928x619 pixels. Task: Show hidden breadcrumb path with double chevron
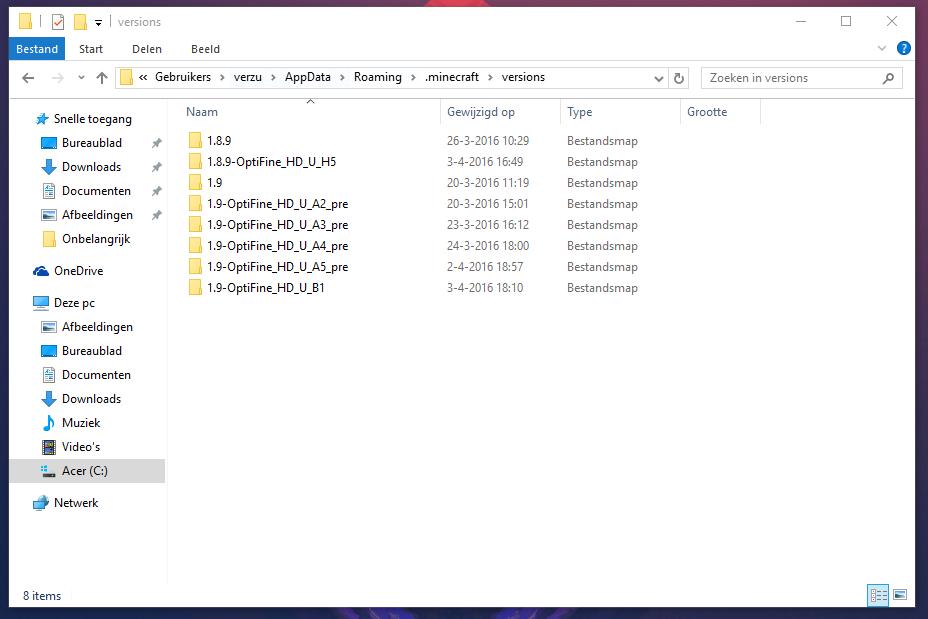pyautogui.click(x=143, y=78)
